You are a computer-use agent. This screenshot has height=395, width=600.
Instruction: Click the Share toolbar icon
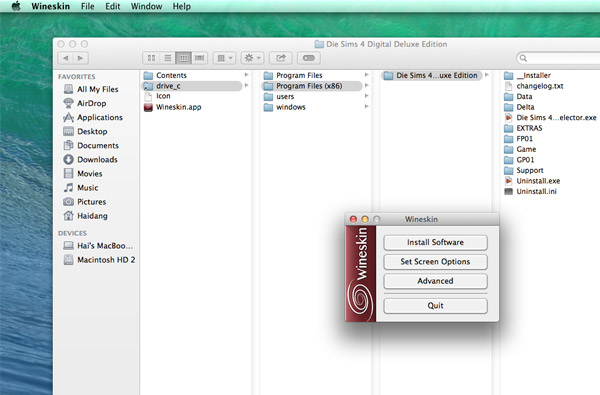pos(281,58)
